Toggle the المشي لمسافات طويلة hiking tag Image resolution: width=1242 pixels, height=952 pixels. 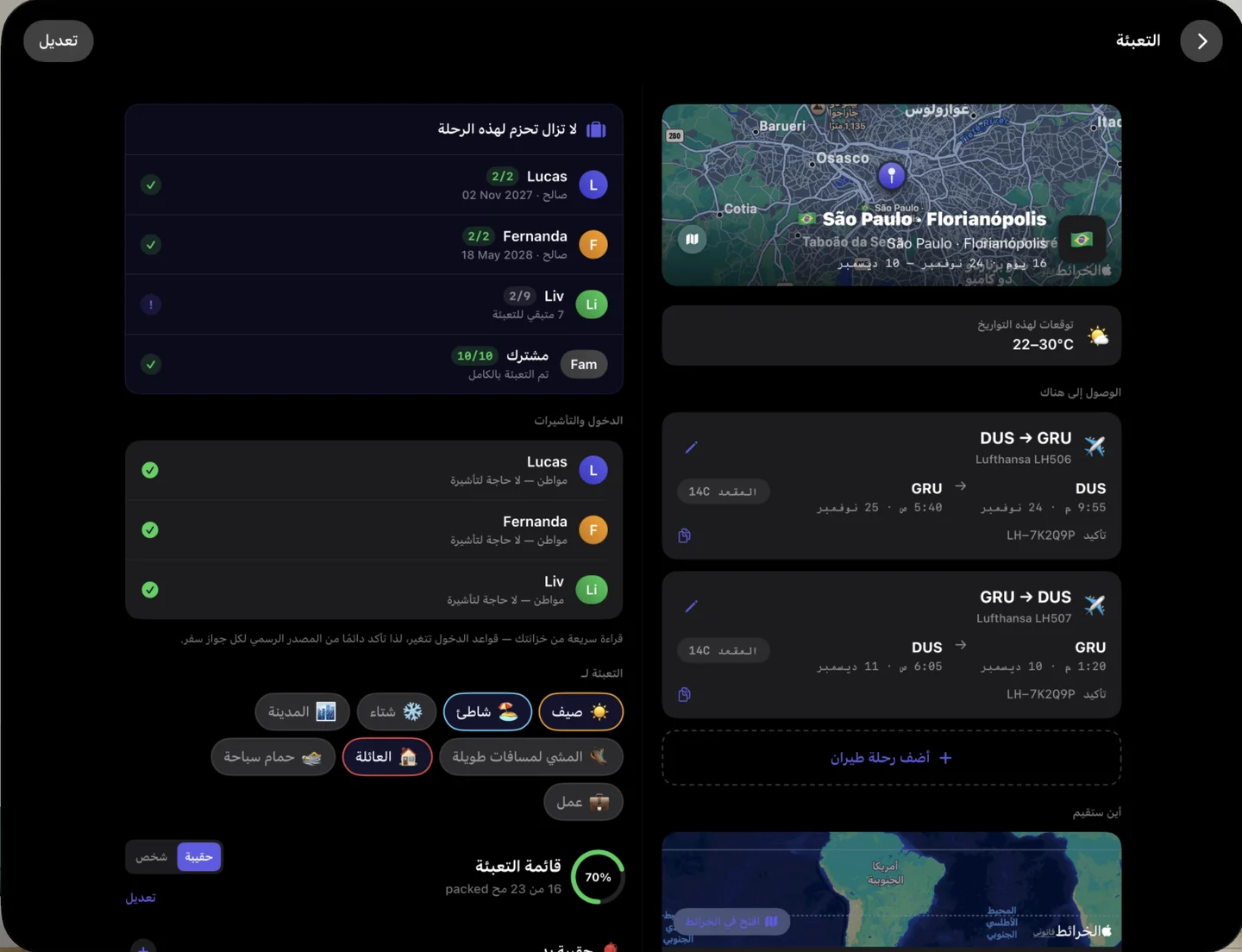pos(531,756)
